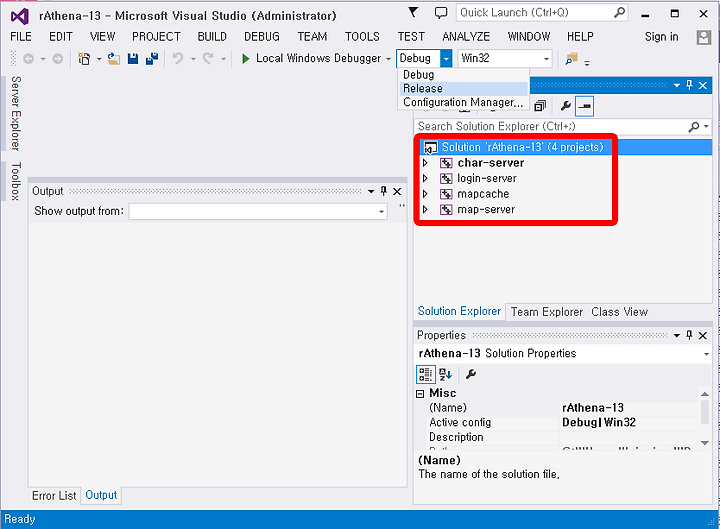Pin the Output panel with auto-hide icon
The height and width of the screenshot is (529, 720).
click(x=384, y=191)
